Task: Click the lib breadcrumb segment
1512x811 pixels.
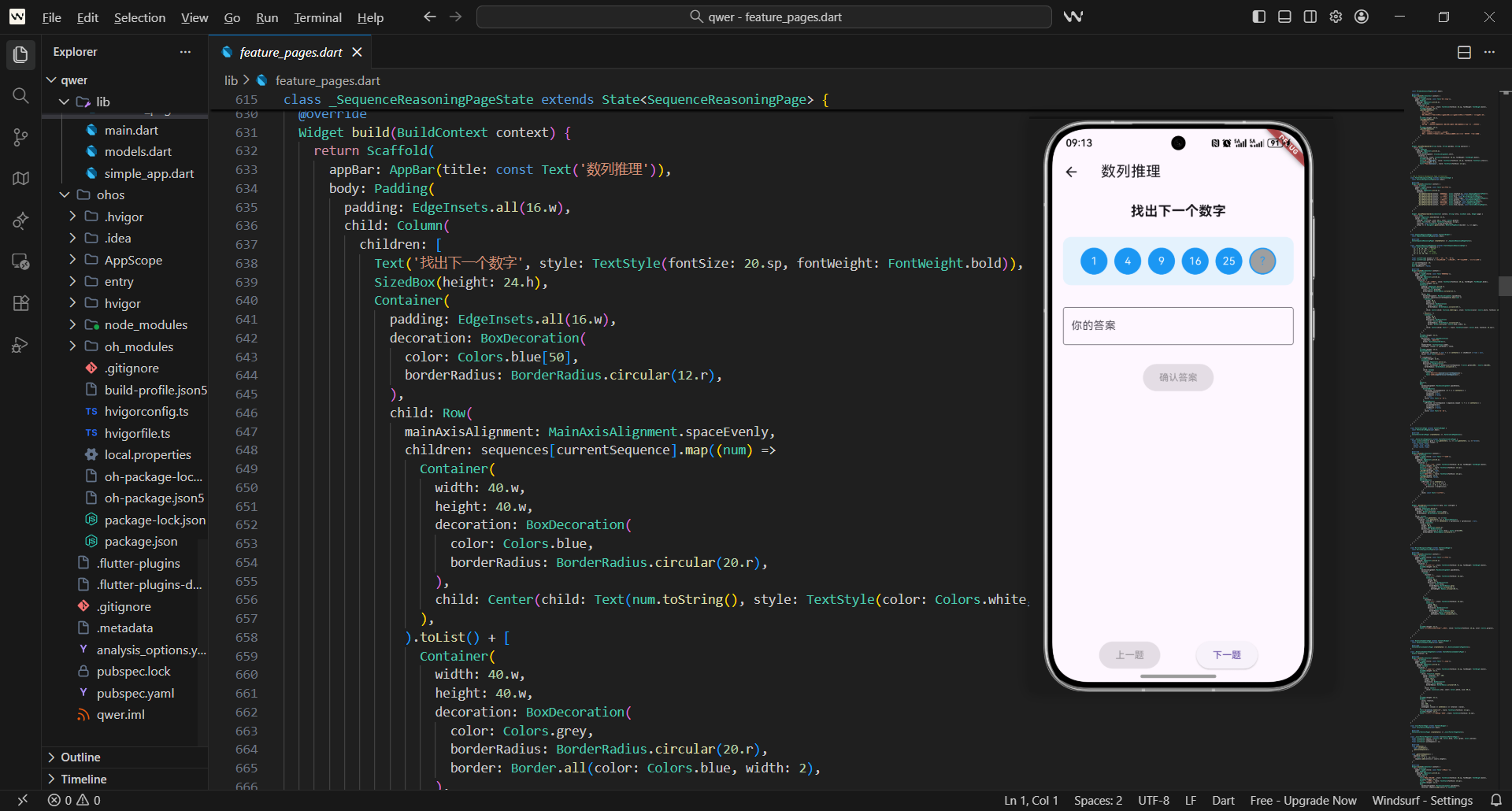Action: 231,80
